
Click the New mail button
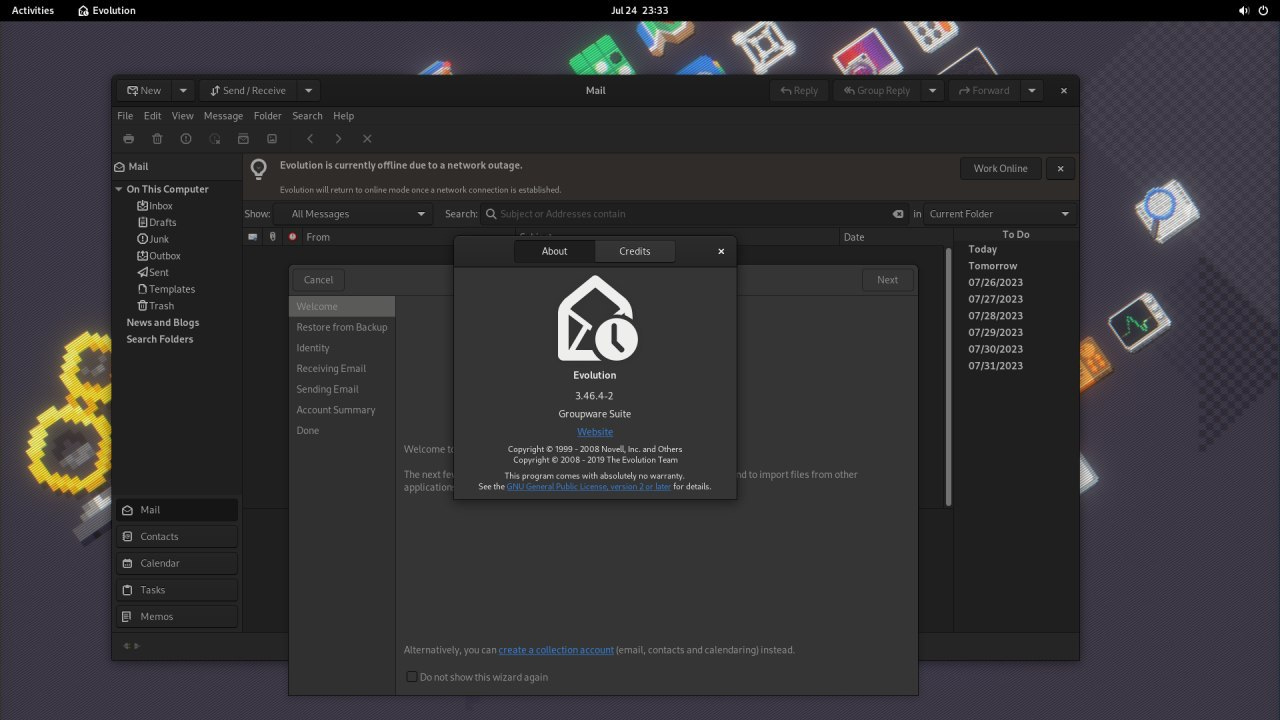pos(144,90)
